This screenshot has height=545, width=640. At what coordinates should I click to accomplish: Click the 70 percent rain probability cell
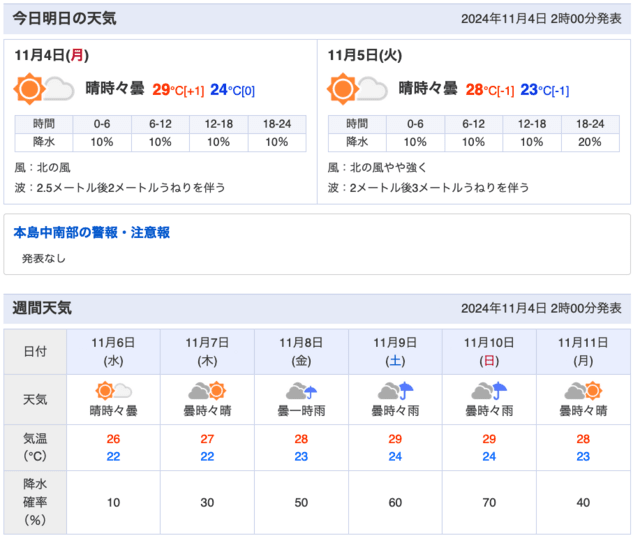pos(489,502)
